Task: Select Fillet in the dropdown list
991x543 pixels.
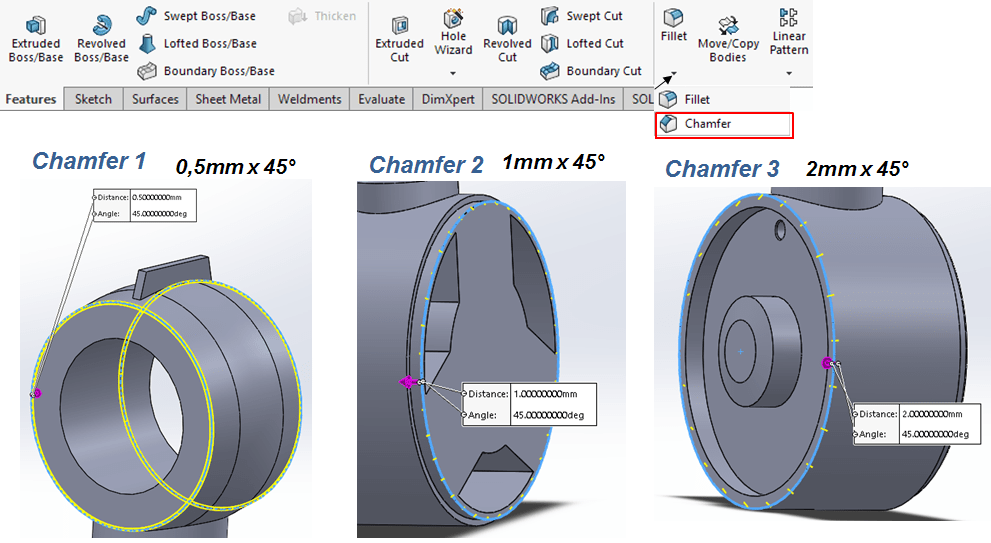Action: (x=697, y=99)
